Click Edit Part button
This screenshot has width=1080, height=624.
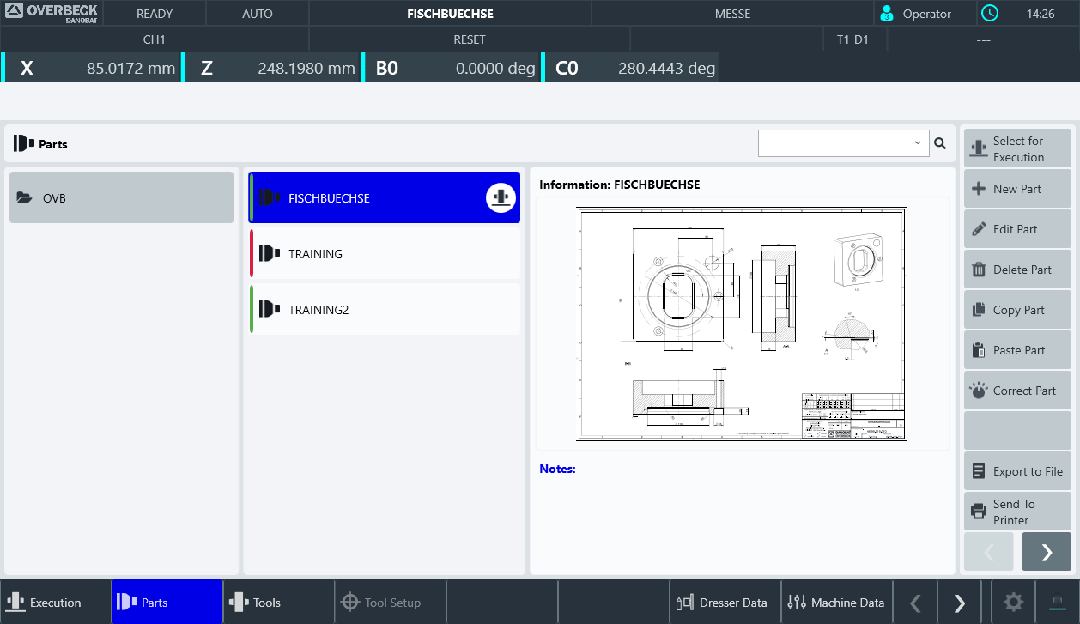(1017, 229)
